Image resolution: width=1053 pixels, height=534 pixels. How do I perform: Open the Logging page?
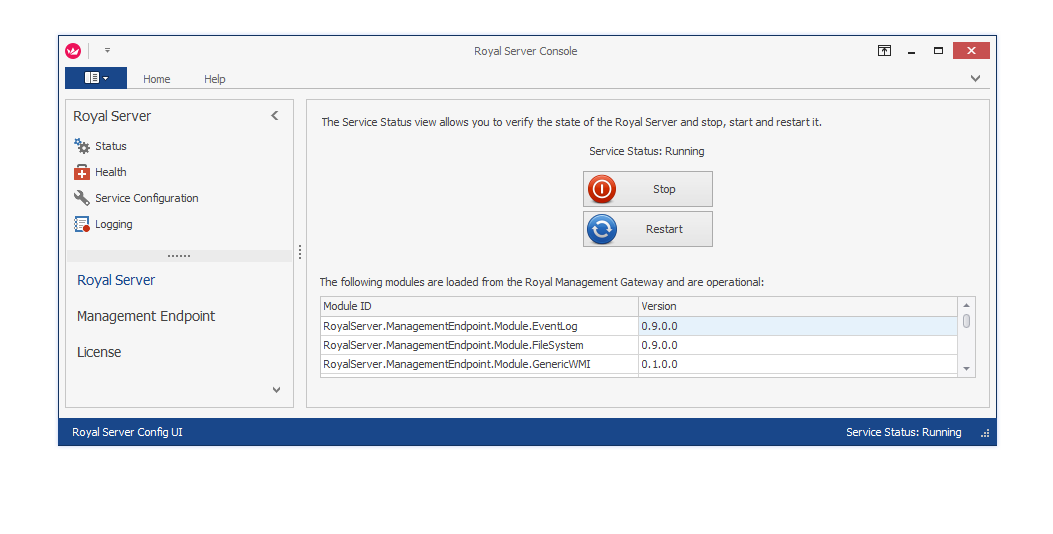[x=113, y=224]
